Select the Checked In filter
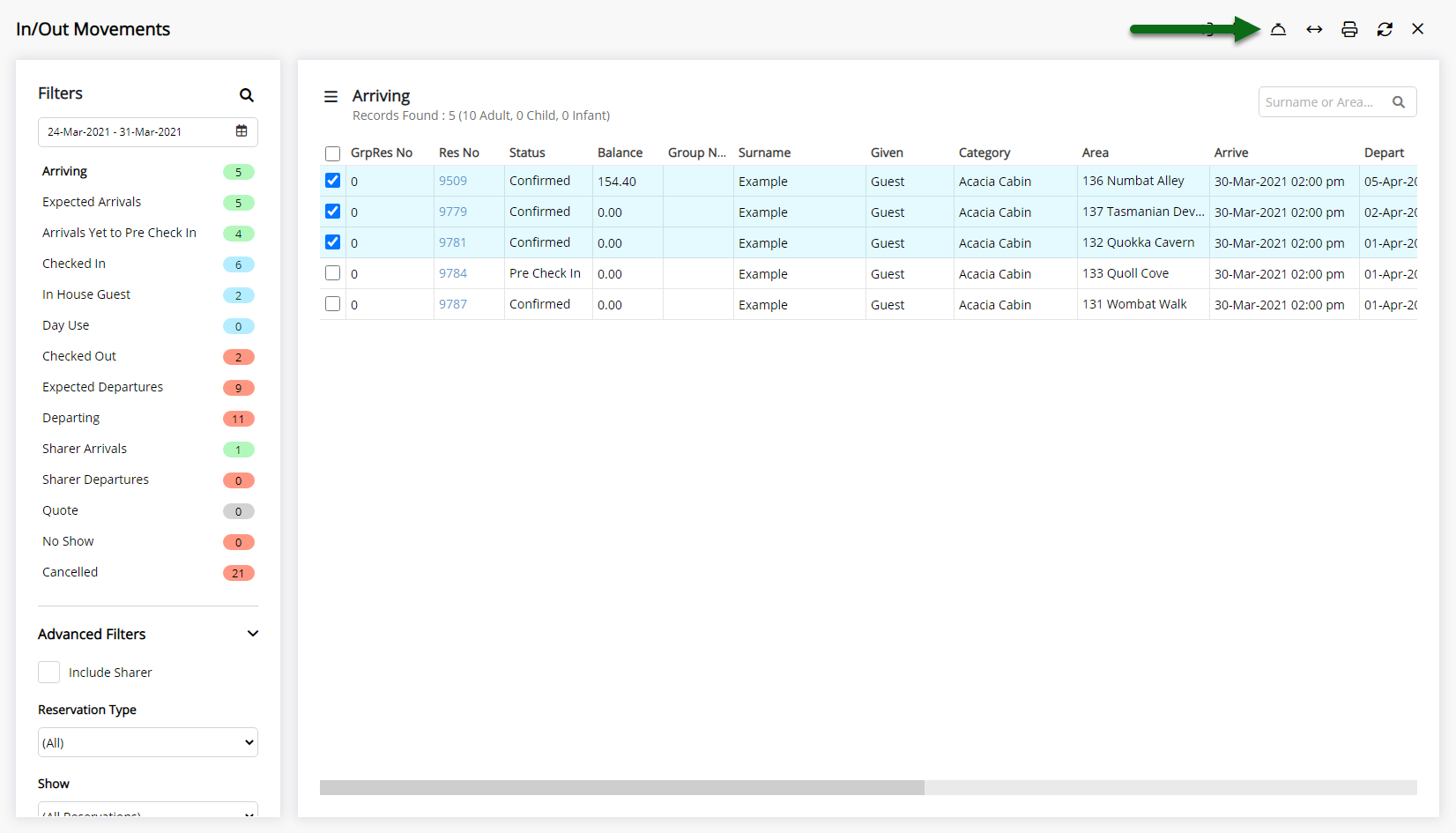1456x833 pixels. [74, 264]
